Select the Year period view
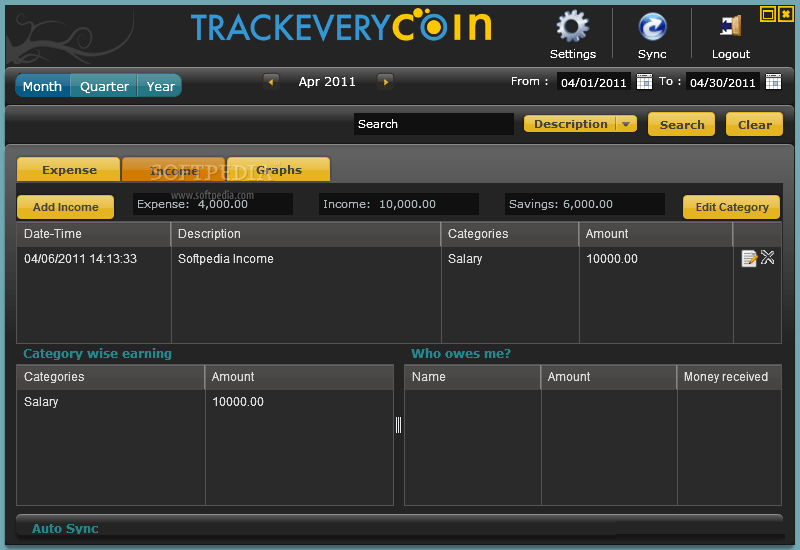The height and width of the screenshot is (550, 800). pos(160,86)
